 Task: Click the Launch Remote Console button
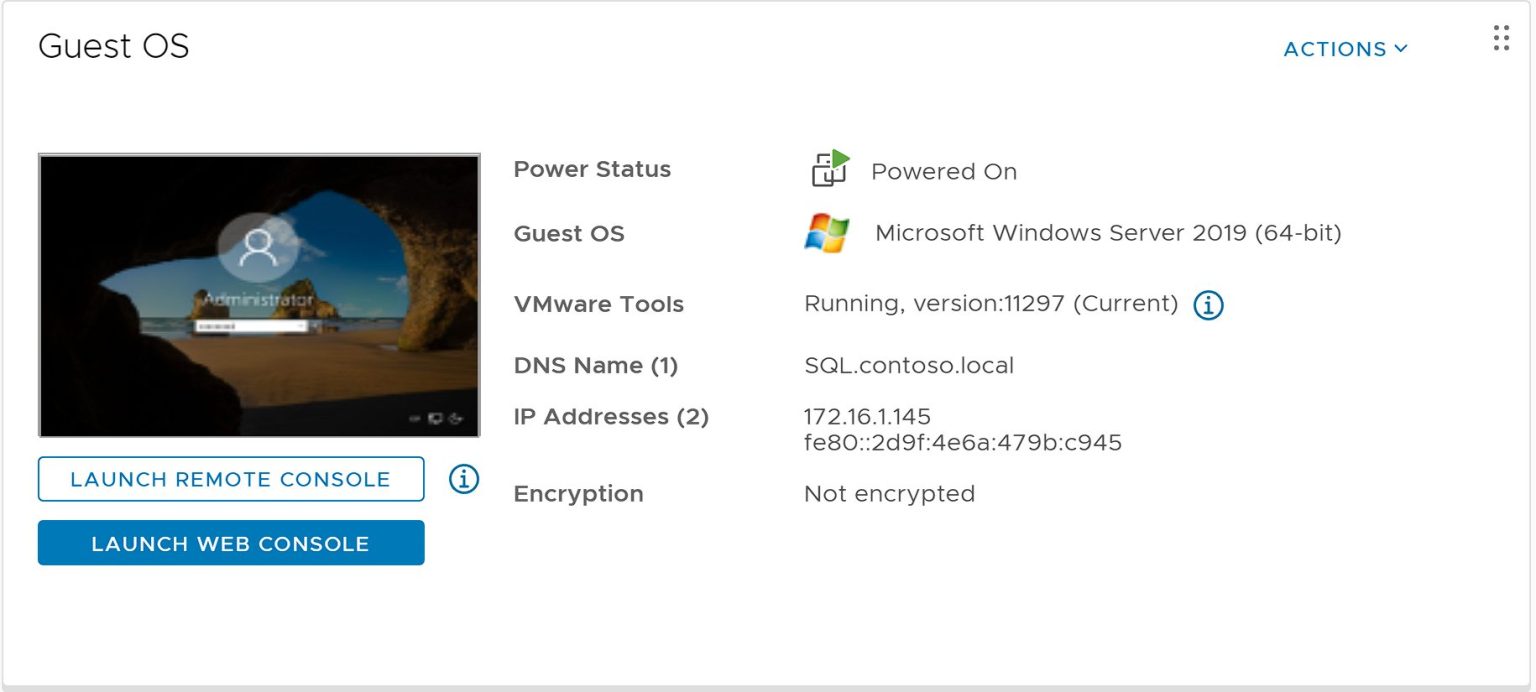coord(230,479)
